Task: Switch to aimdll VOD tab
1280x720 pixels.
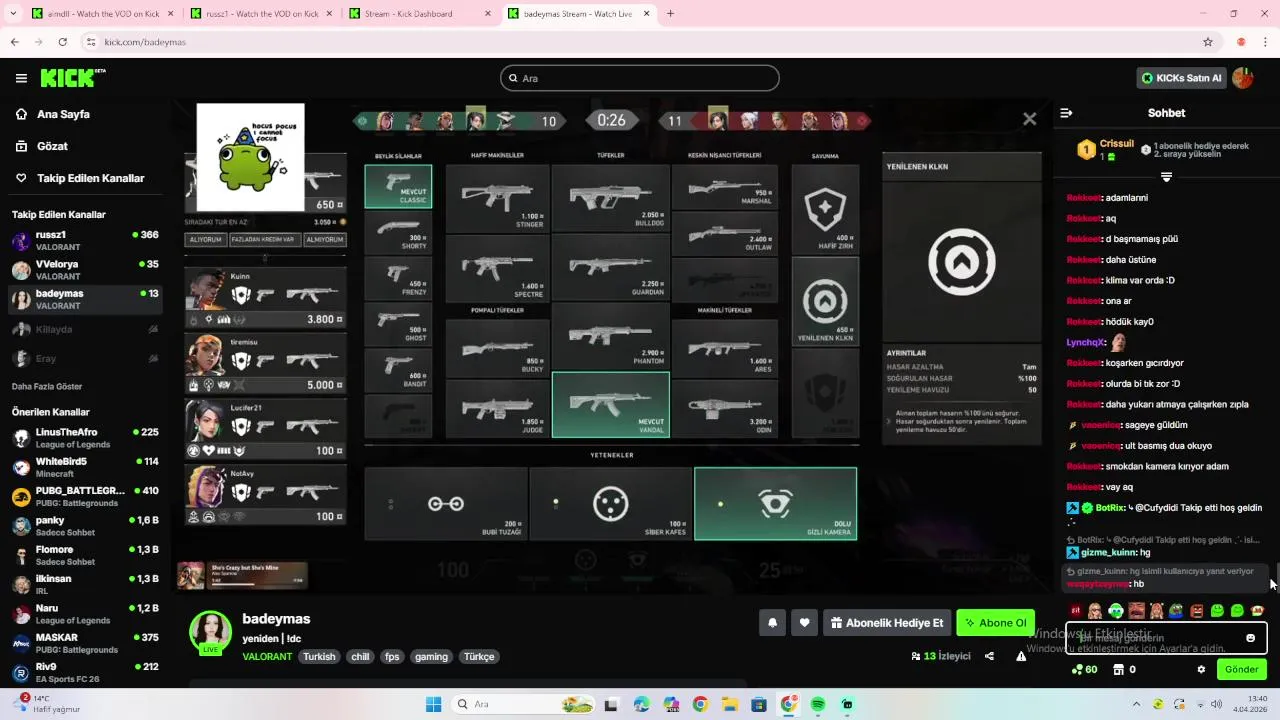Action: click(100, 14)
